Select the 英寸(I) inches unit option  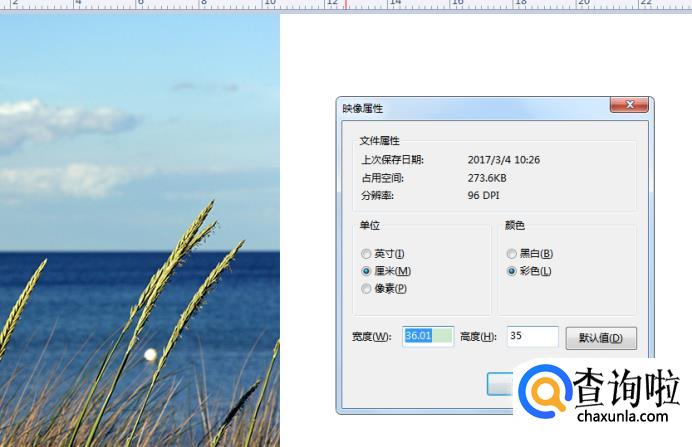(x=383, y=254)
